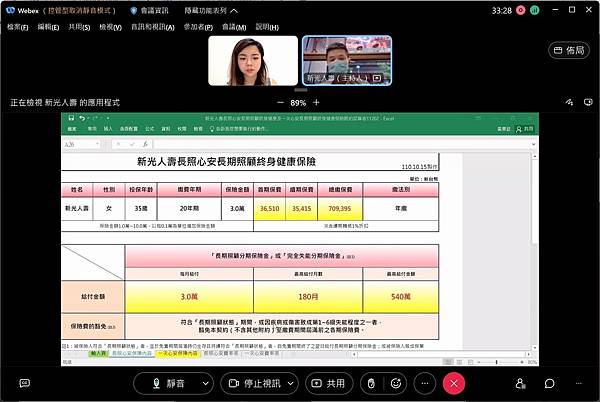Viewport: 600px width, 402px height.
Task: Click the Excel name box A26
Action: 82,144
